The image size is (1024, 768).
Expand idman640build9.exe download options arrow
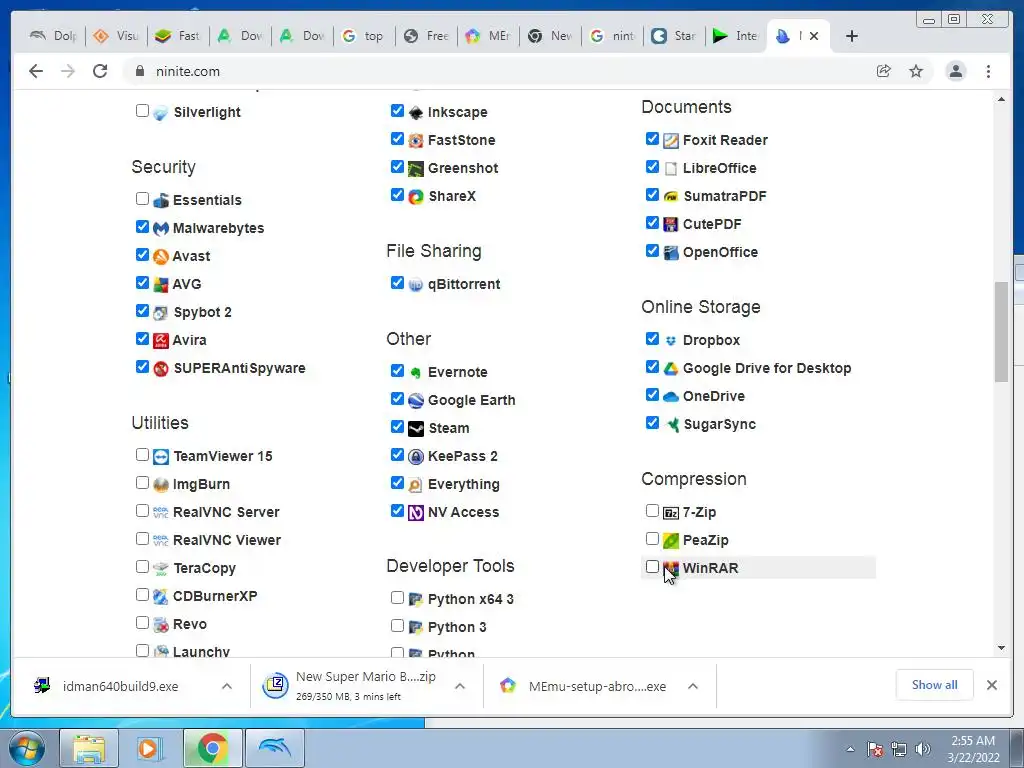tap(227, 686)
